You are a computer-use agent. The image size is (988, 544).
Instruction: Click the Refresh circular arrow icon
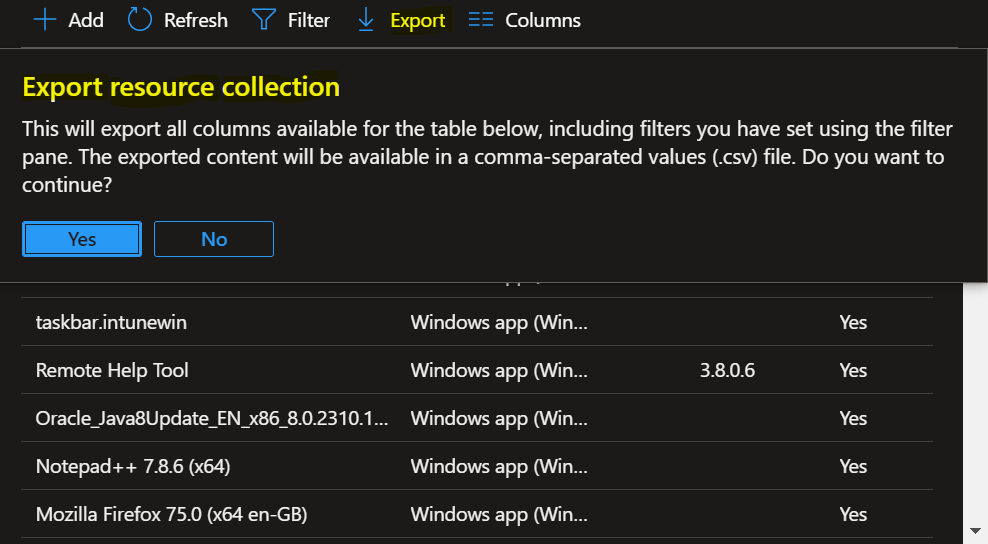tap(140, 20)
